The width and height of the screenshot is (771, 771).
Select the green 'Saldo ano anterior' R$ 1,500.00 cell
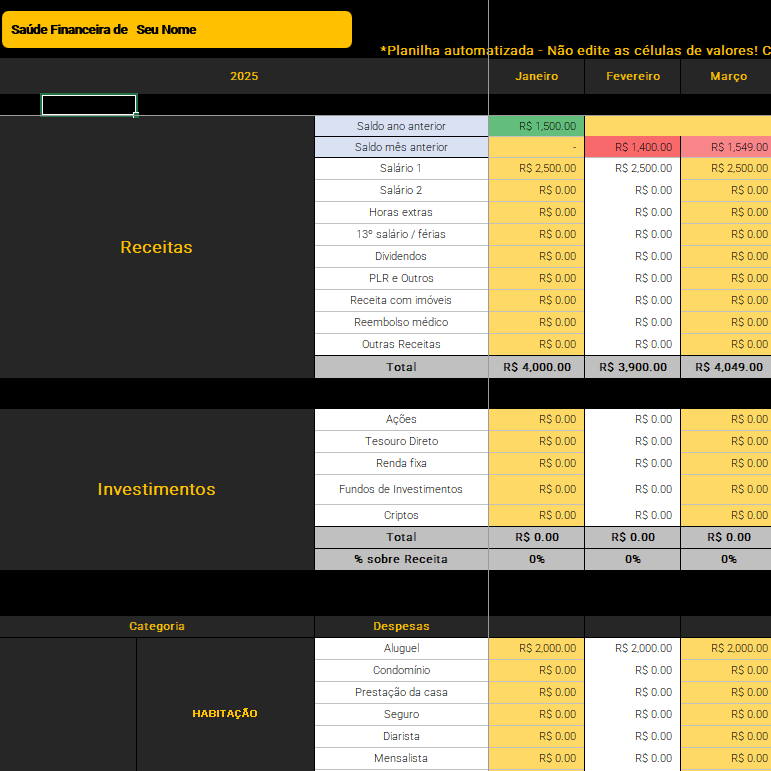(x=536, y=126)
